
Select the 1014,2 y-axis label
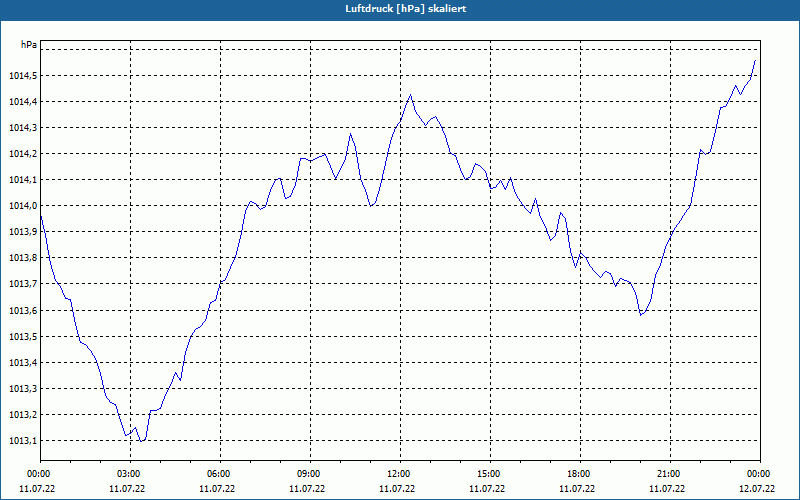coord(23,154)
